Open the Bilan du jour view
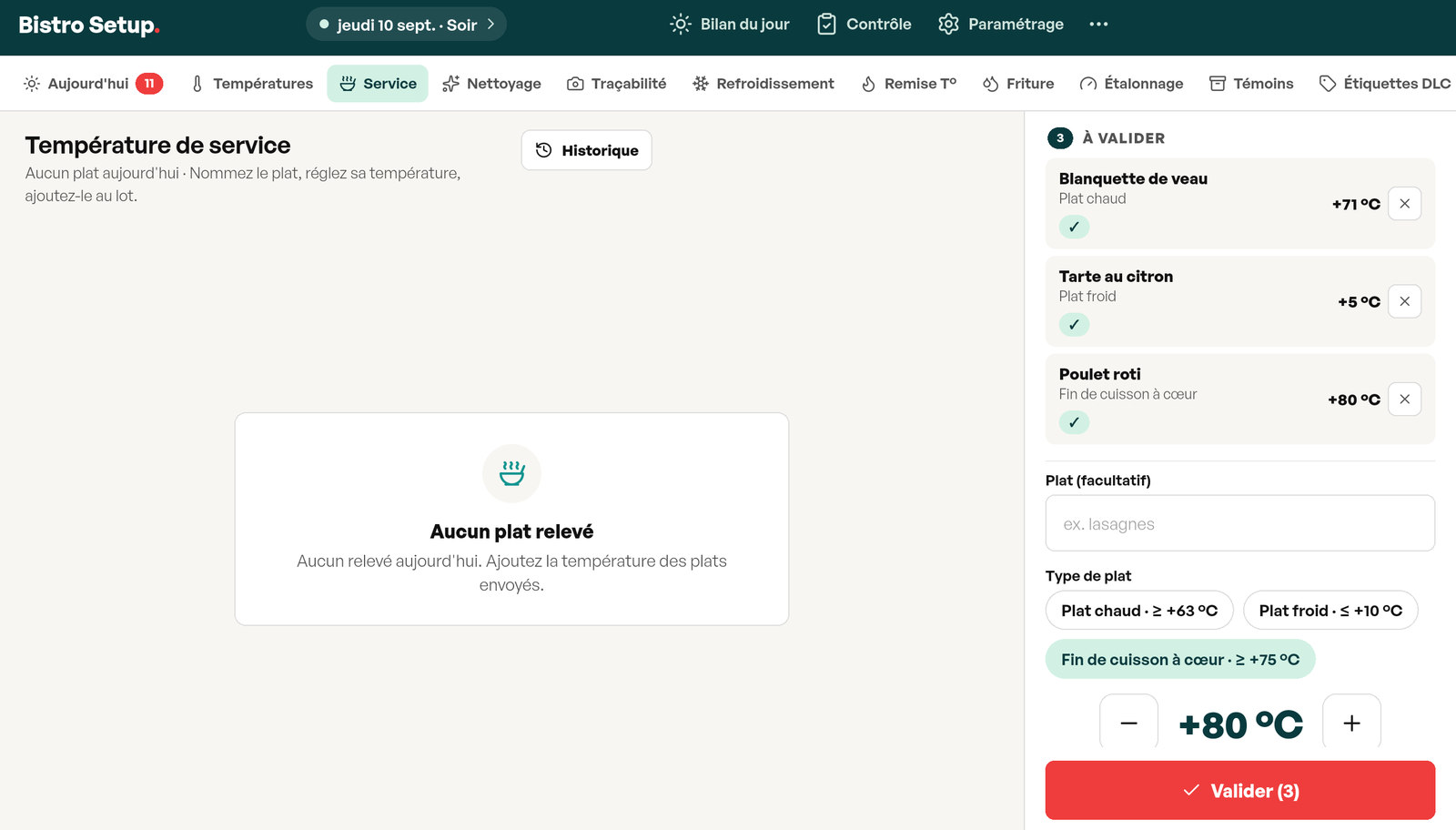 [729, 25]
